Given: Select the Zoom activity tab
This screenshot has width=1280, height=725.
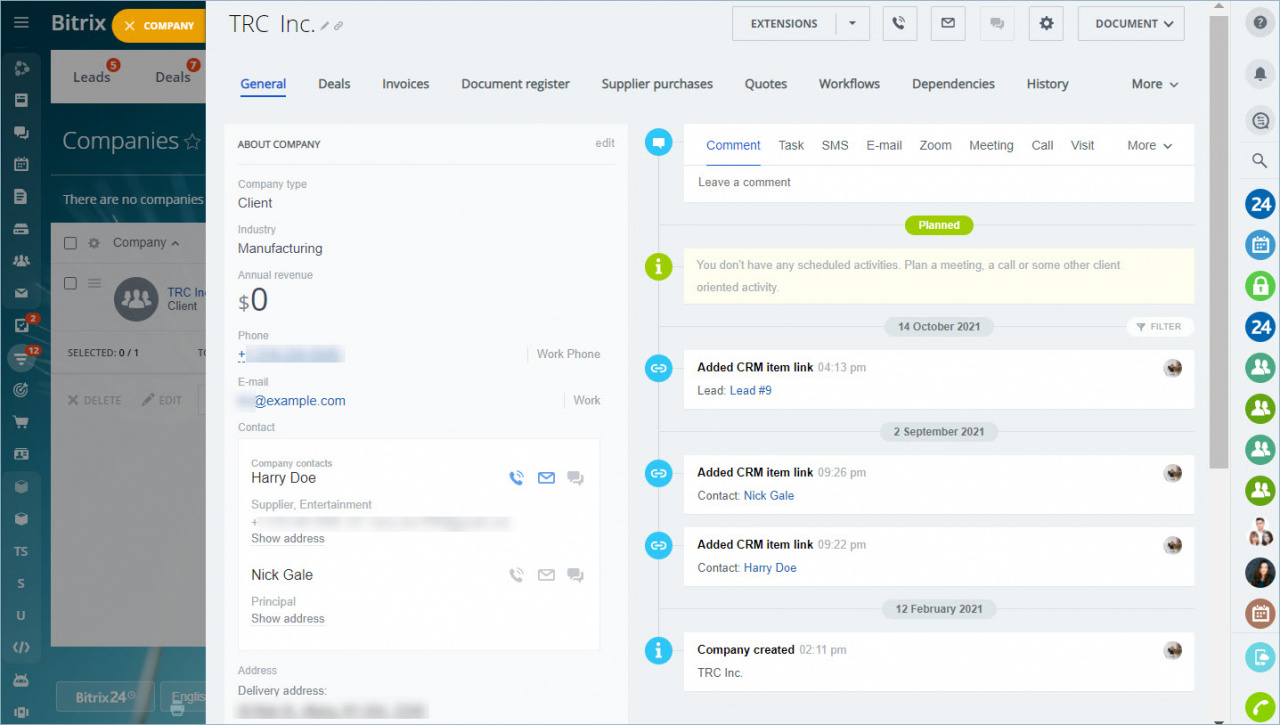Looking at the screenshot, I should coord(935,145).
